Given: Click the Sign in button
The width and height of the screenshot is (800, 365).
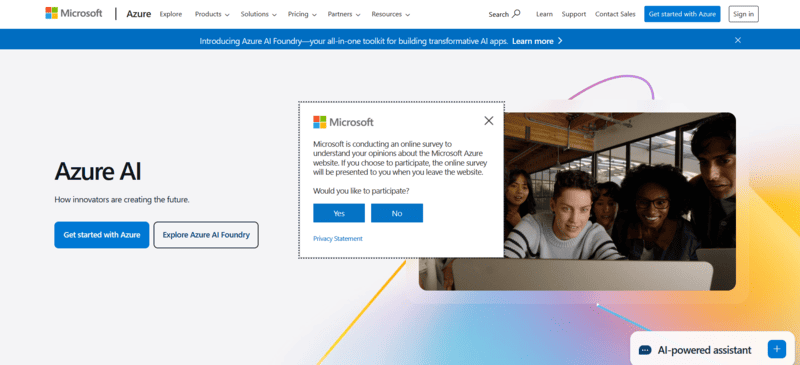Looking at the screenshot, I should (x=743, y=14).
